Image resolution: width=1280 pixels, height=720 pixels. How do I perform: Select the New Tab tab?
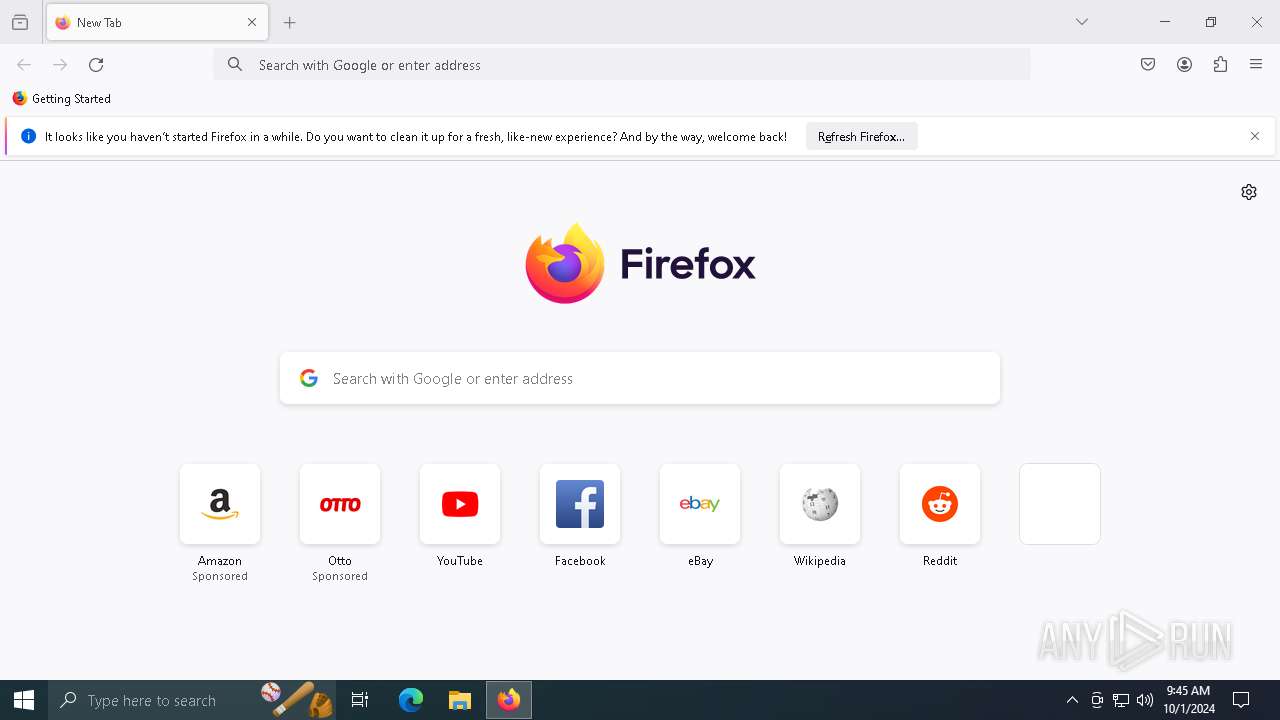(157, 22)
